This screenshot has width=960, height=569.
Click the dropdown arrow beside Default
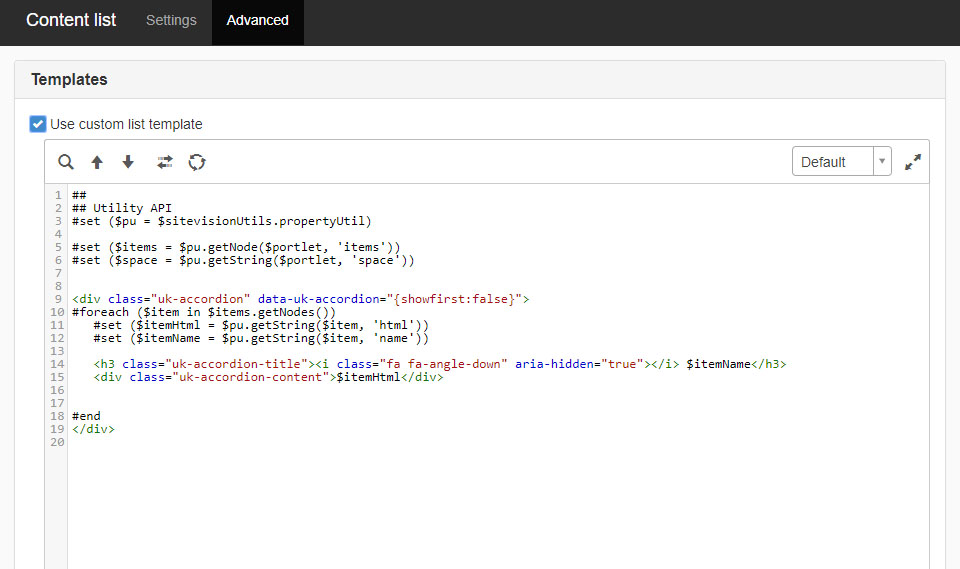[x=881, y=162]
